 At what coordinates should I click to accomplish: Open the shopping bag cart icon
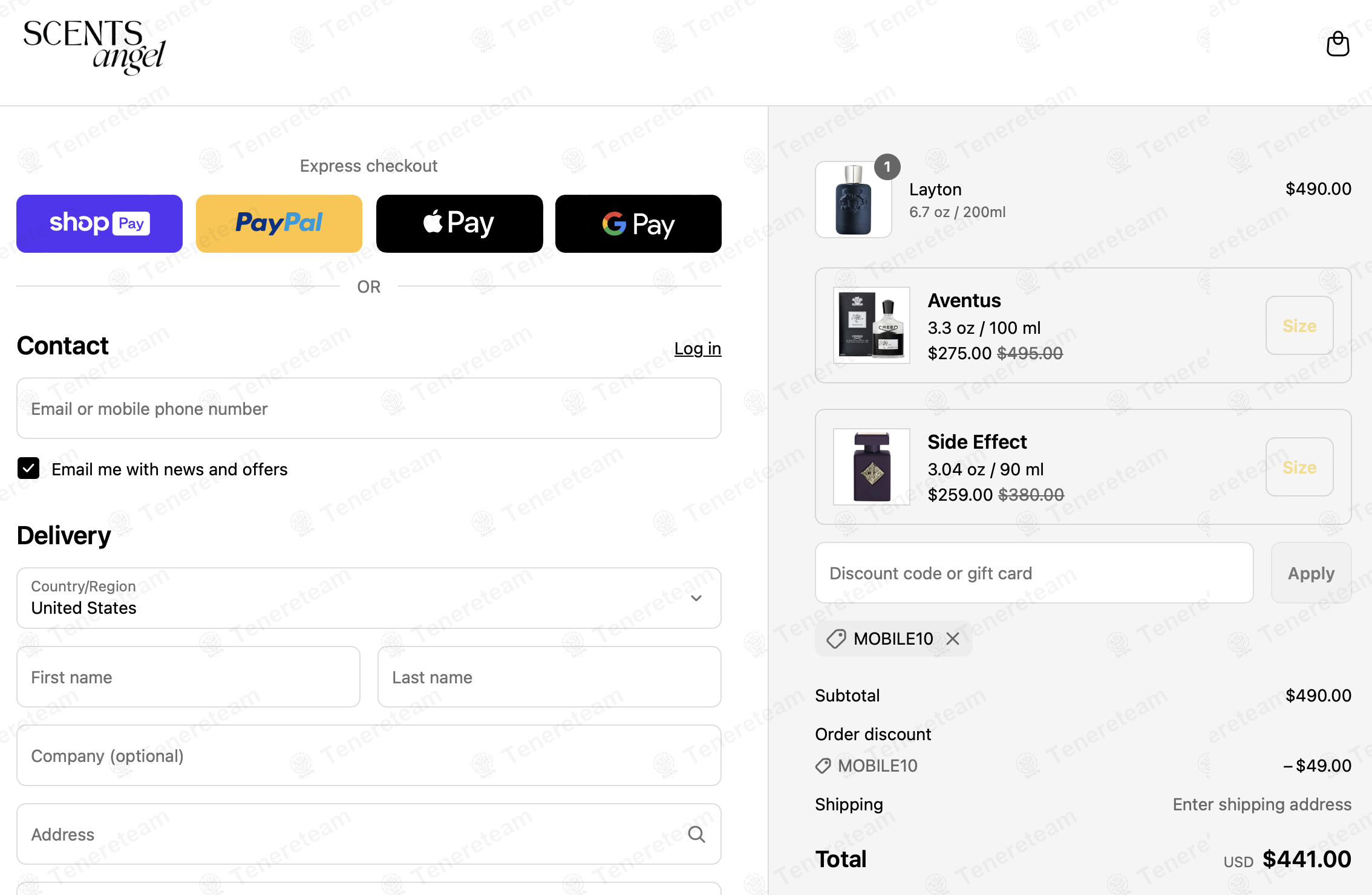[1338, 44]
